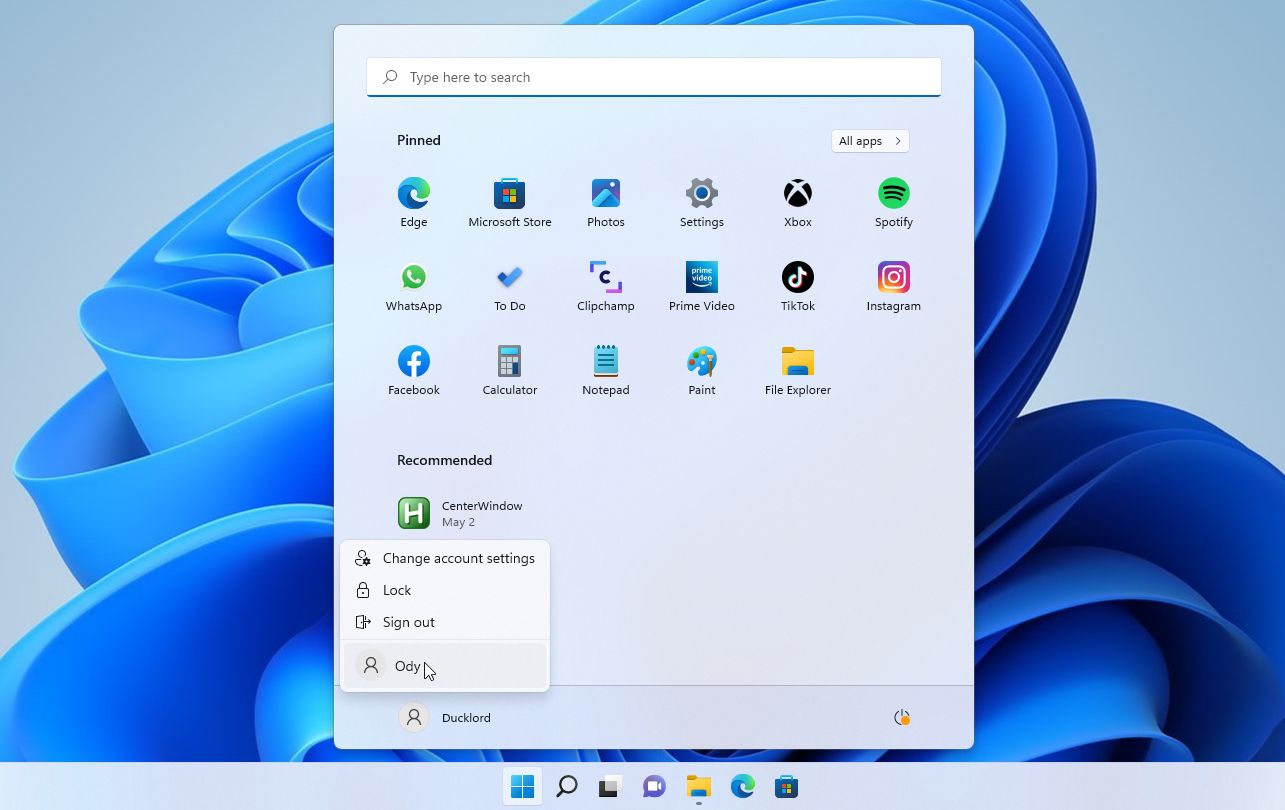
Task: Open File Explorer from the taskbar
Action: tap(698, 787)
